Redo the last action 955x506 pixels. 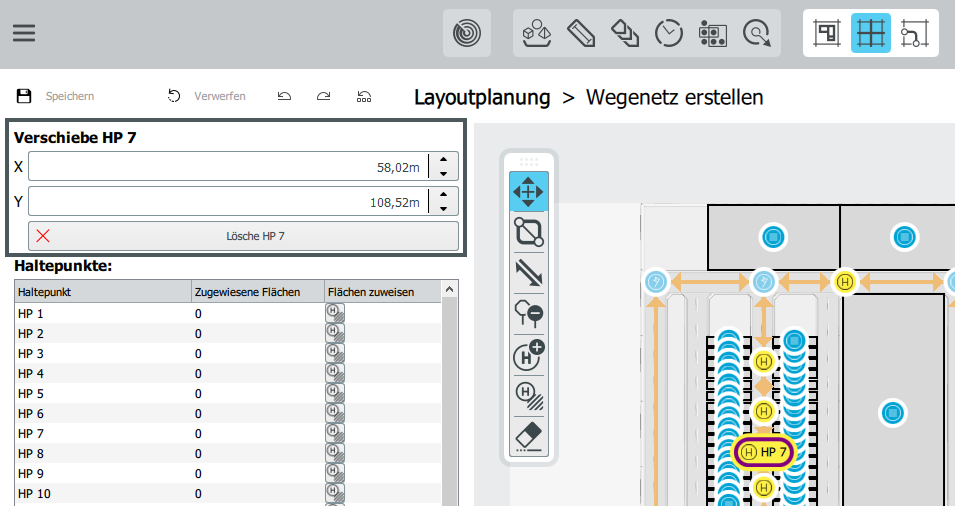tap(323, 96)
